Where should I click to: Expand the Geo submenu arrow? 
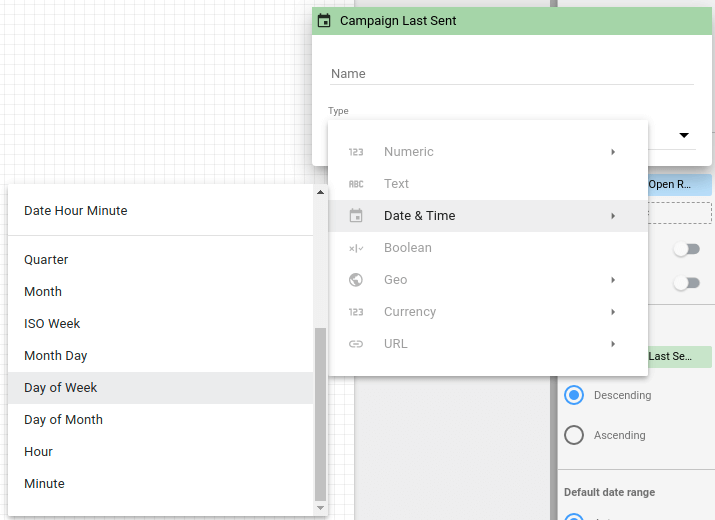click(613, 280)
